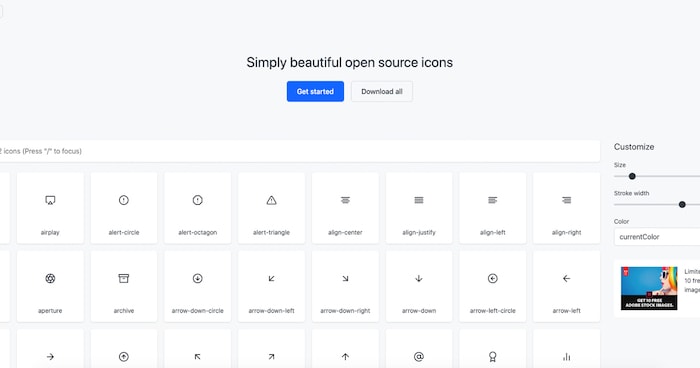Screen dimensions: 700x368
Task: Click the Stroke width slider handle
Action: click(682, 205)
